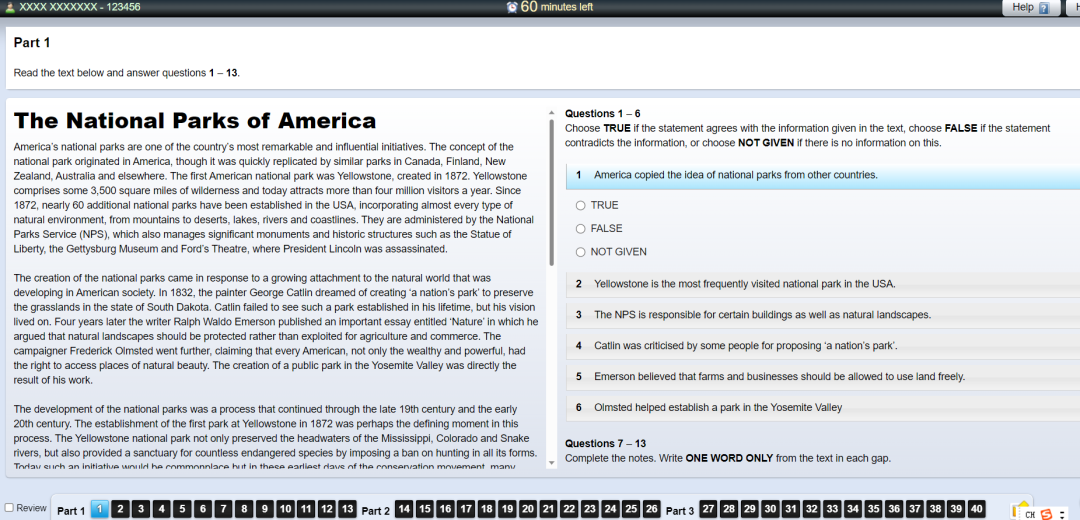Open question 37

pos(915,510)
